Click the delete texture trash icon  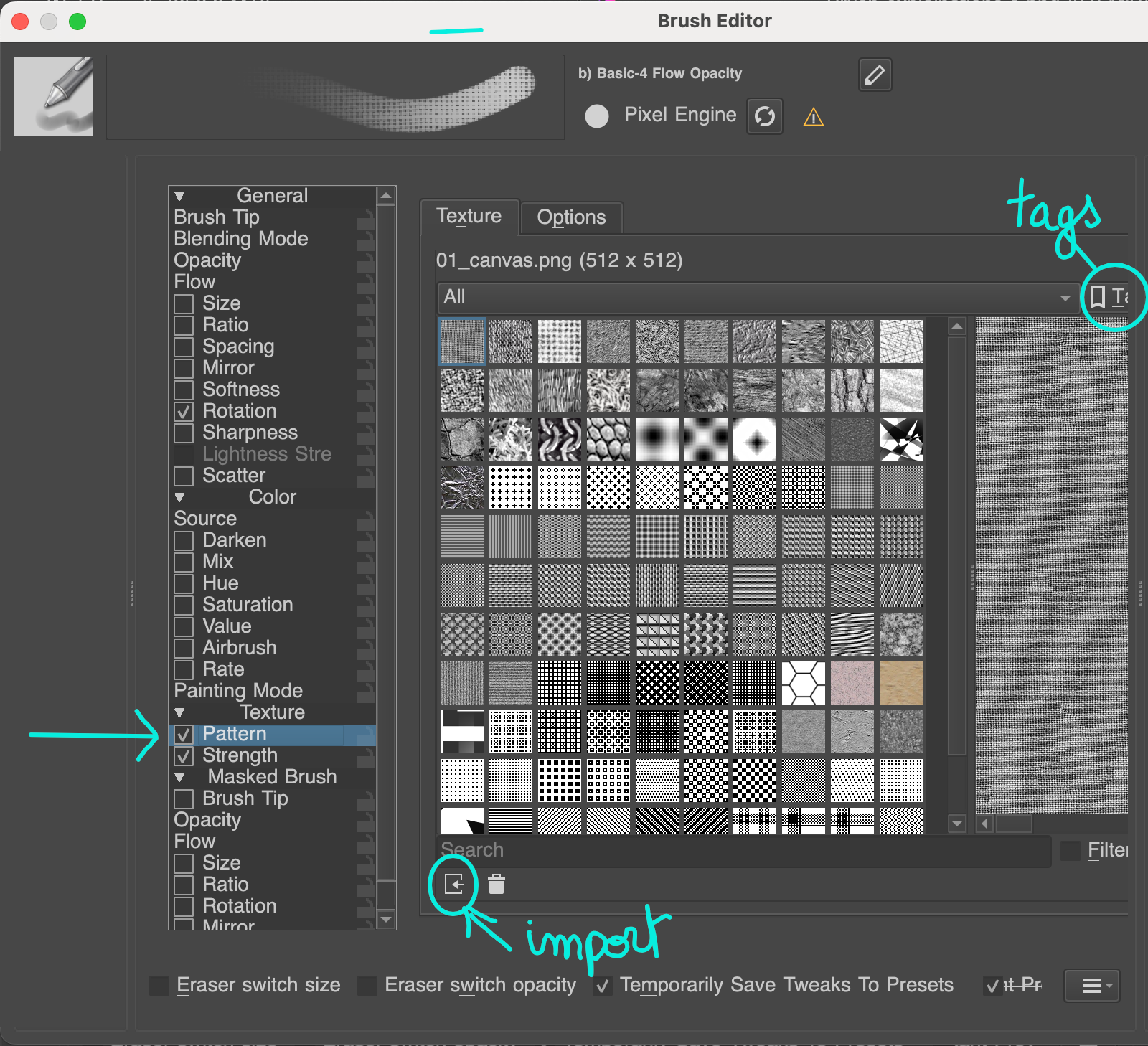tap(496, 884)
